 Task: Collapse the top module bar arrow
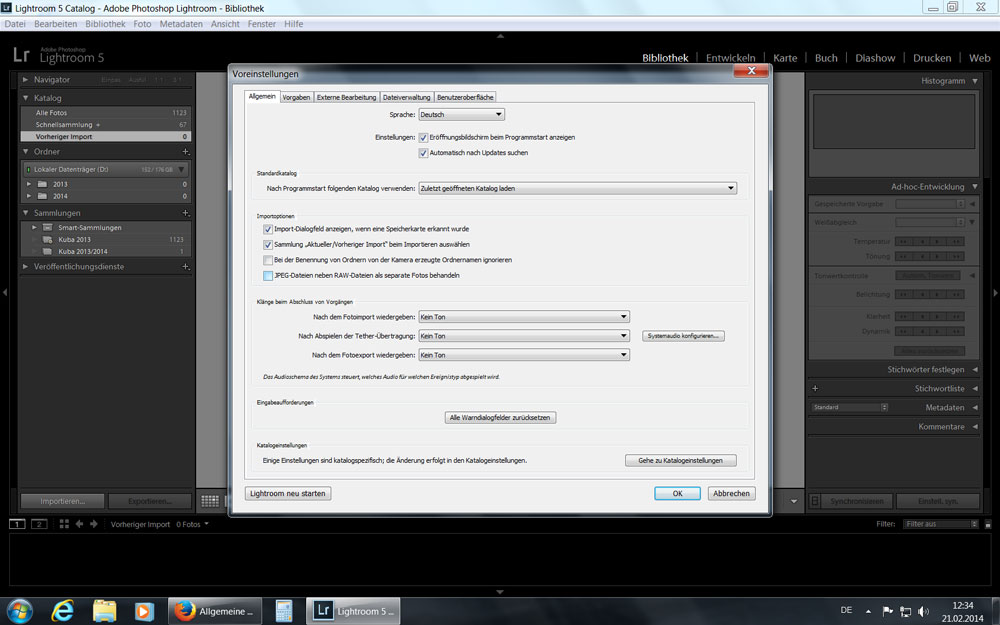pos(500,36)
